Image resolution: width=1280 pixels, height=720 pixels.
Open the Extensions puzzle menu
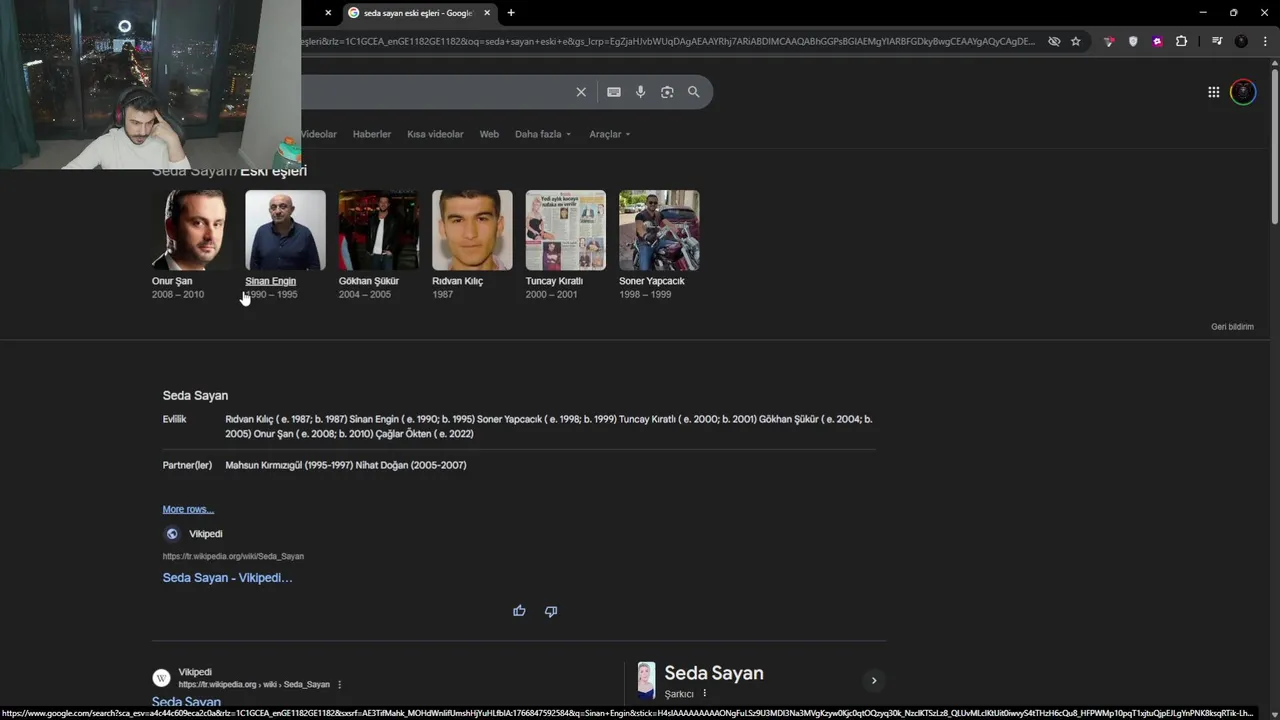(1182, 41)
